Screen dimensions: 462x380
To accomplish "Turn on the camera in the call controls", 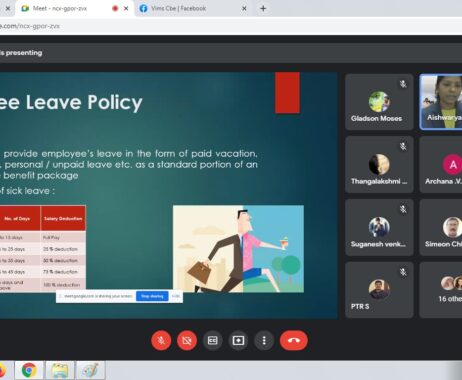I will click(x=187, y=340).
